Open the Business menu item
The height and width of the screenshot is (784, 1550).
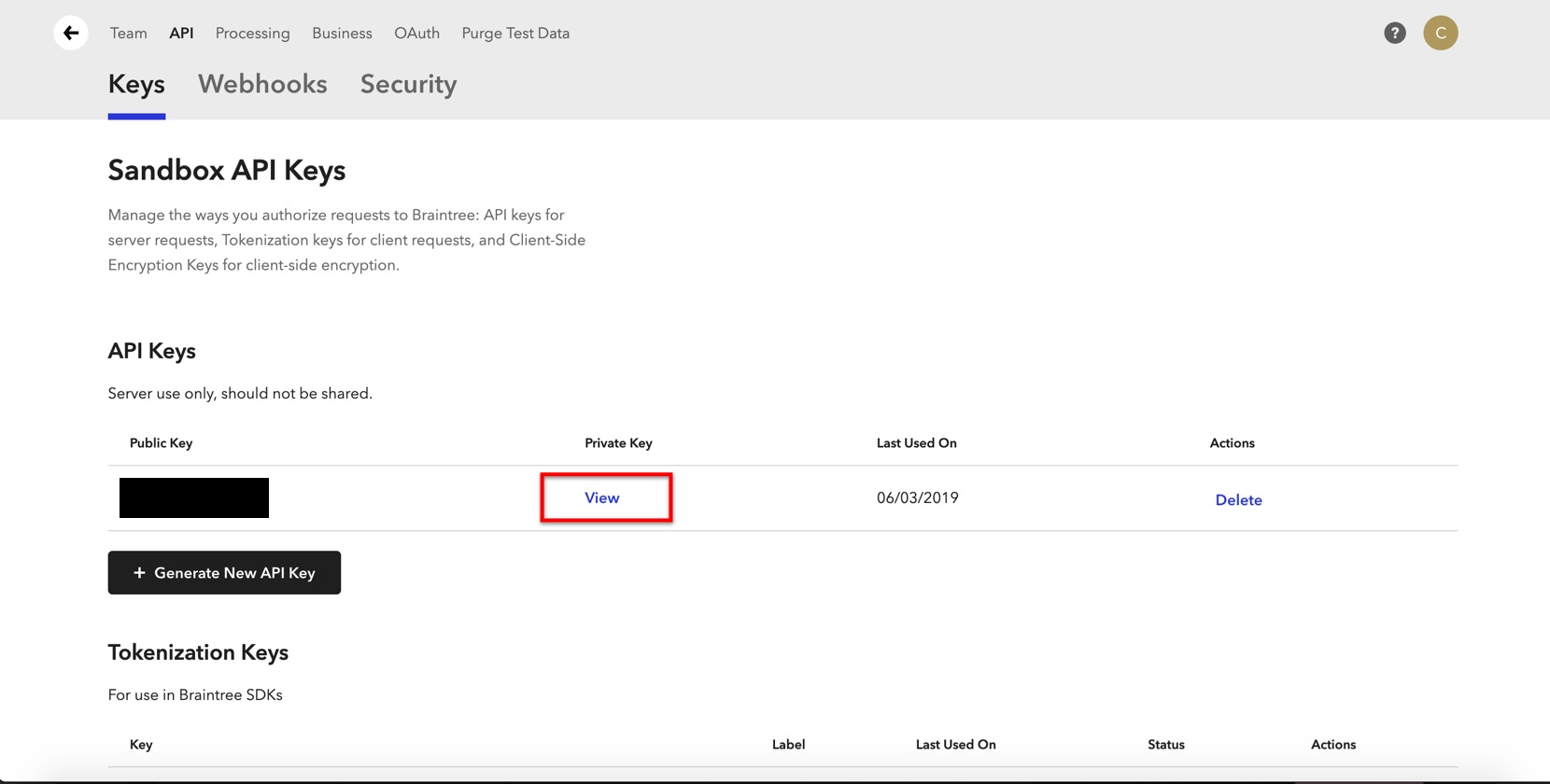(342, 34)
